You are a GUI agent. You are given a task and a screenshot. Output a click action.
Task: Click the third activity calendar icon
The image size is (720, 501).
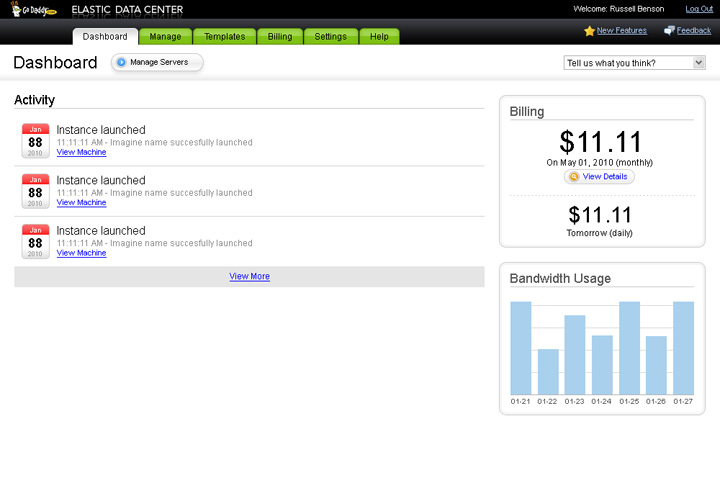pos(35,241)
